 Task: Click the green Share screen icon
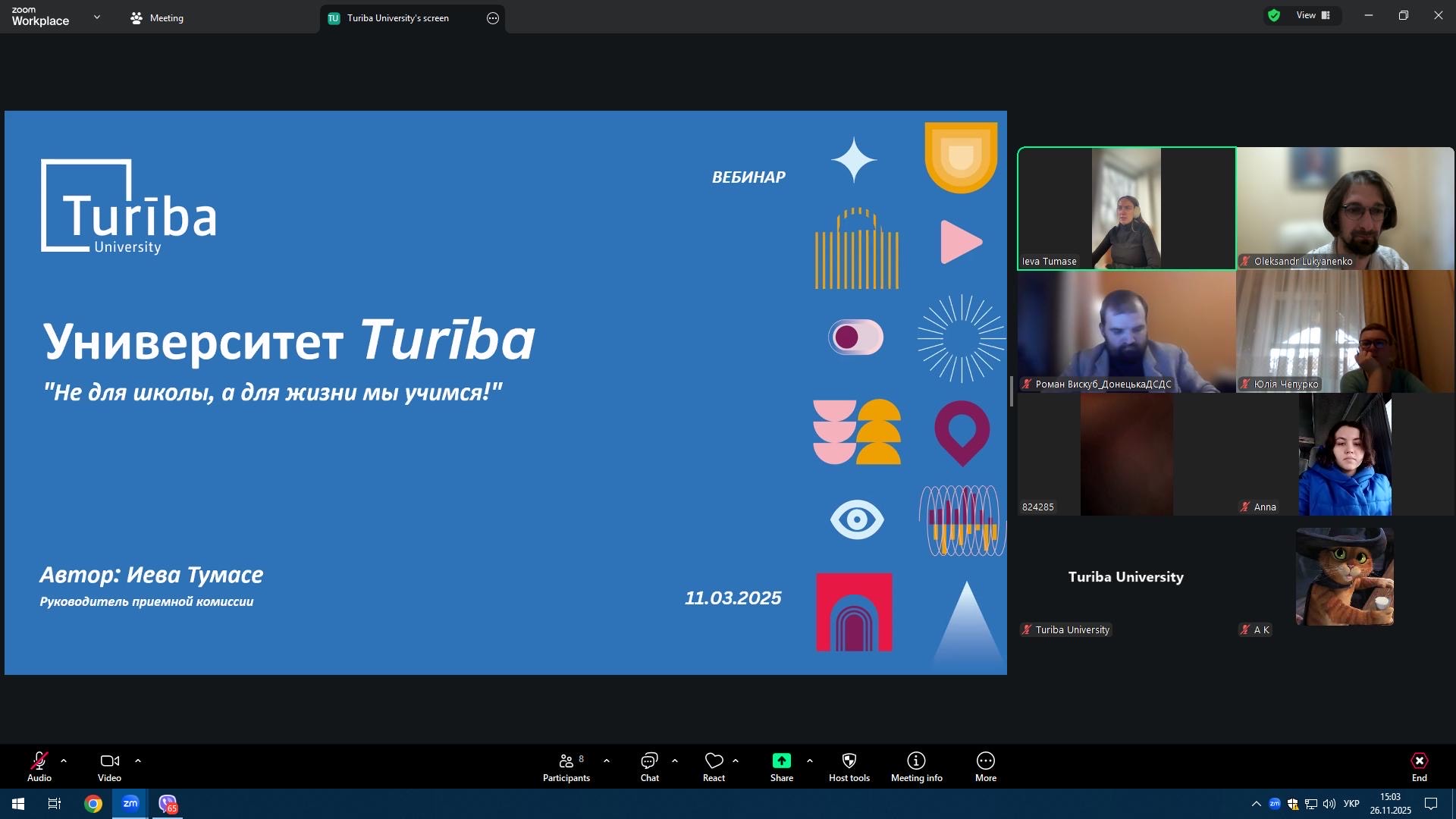(x=781, y=761)
